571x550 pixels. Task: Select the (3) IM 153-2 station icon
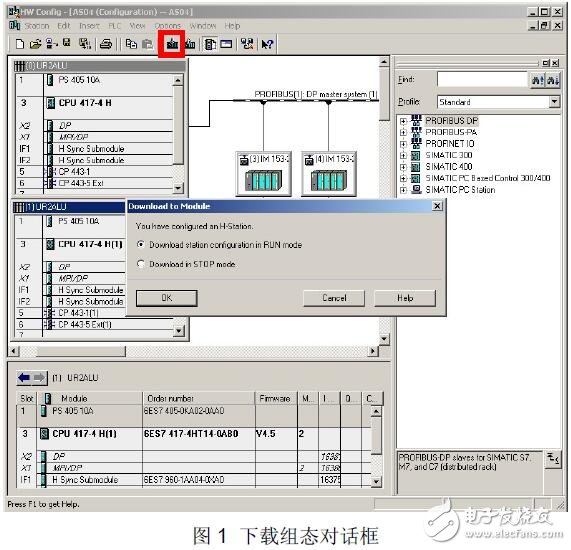(x=263, y=174)
